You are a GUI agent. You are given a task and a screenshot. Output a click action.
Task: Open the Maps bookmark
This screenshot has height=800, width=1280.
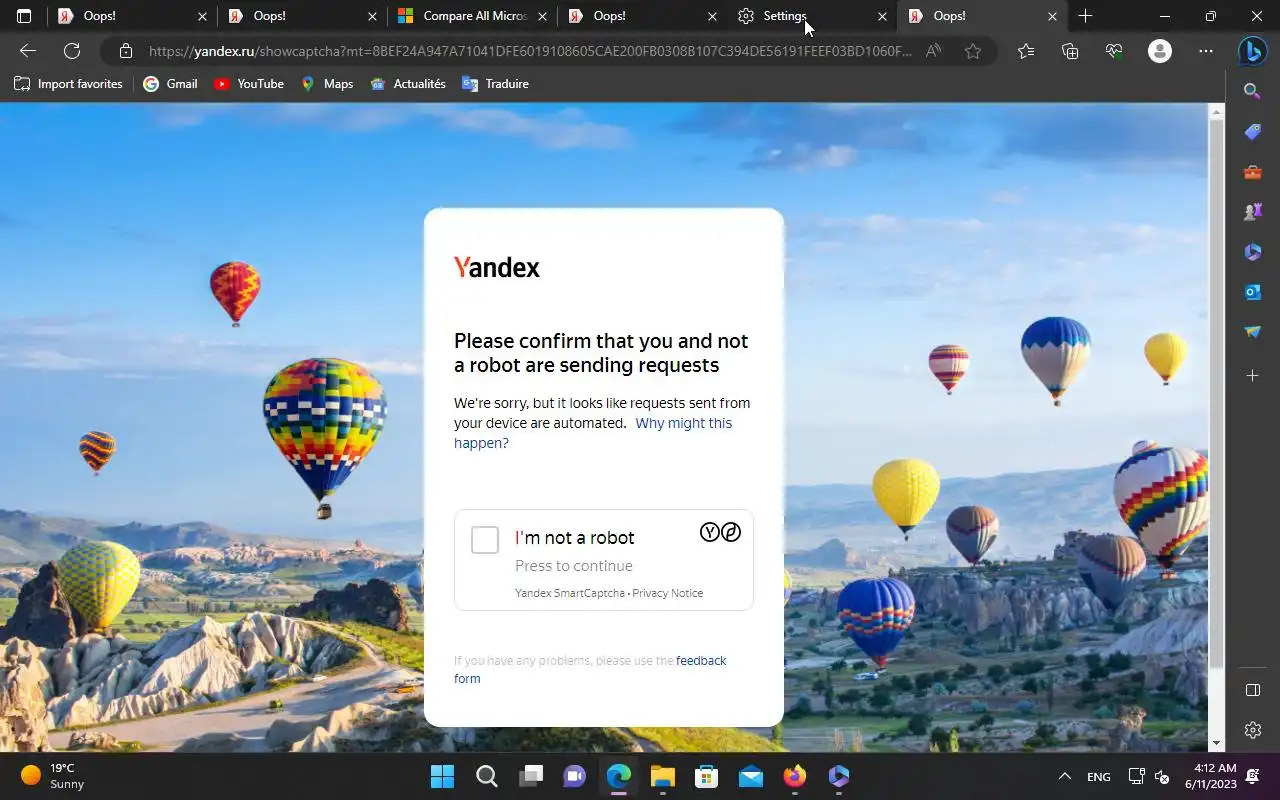[327, 84]
